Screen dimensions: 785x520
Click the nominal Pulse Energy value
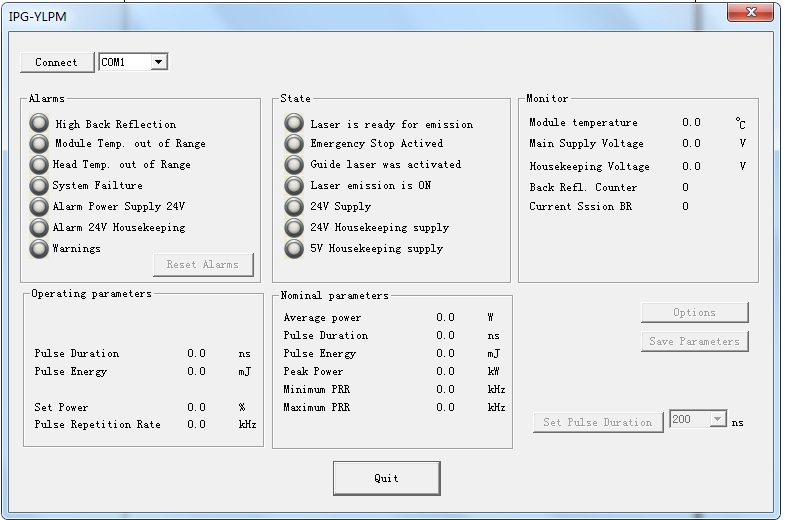tap(446, 353)
